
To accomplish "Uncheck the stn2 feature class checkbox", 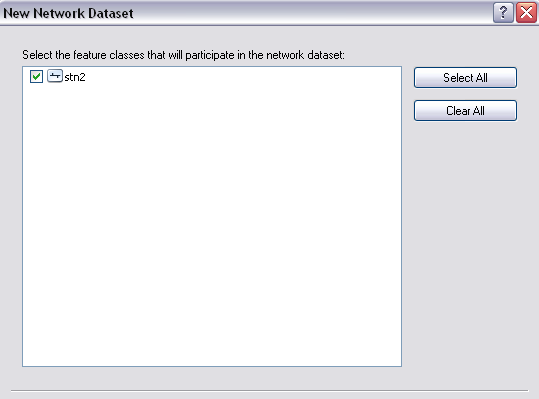I will (x=36, y=76).
